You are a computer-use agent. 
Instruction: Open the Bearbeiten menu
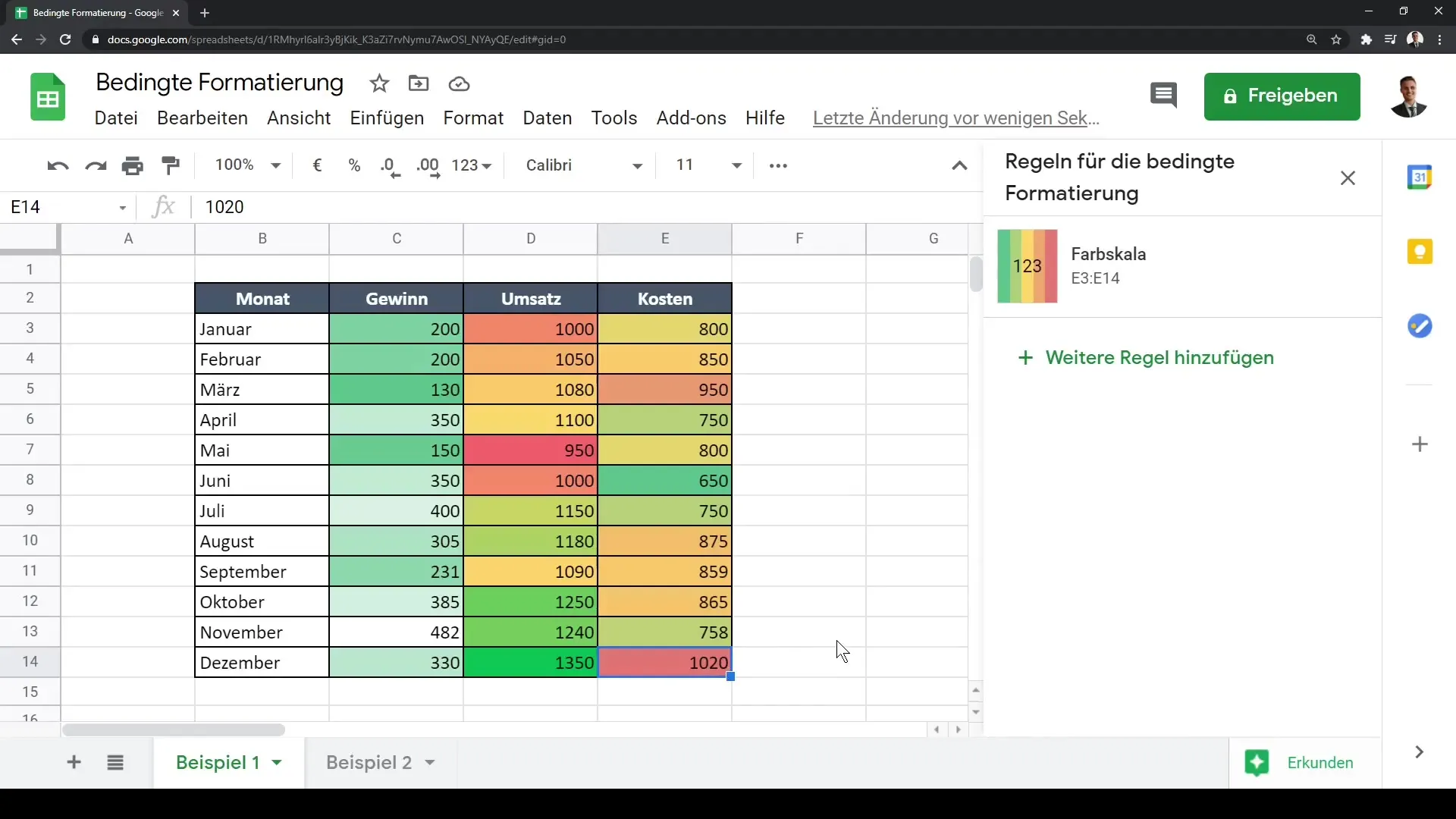(x=202, y=118)
